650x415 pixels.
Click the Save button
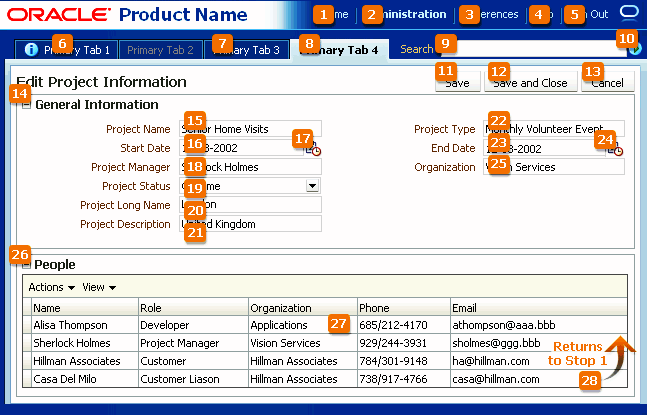pos(458,82)
